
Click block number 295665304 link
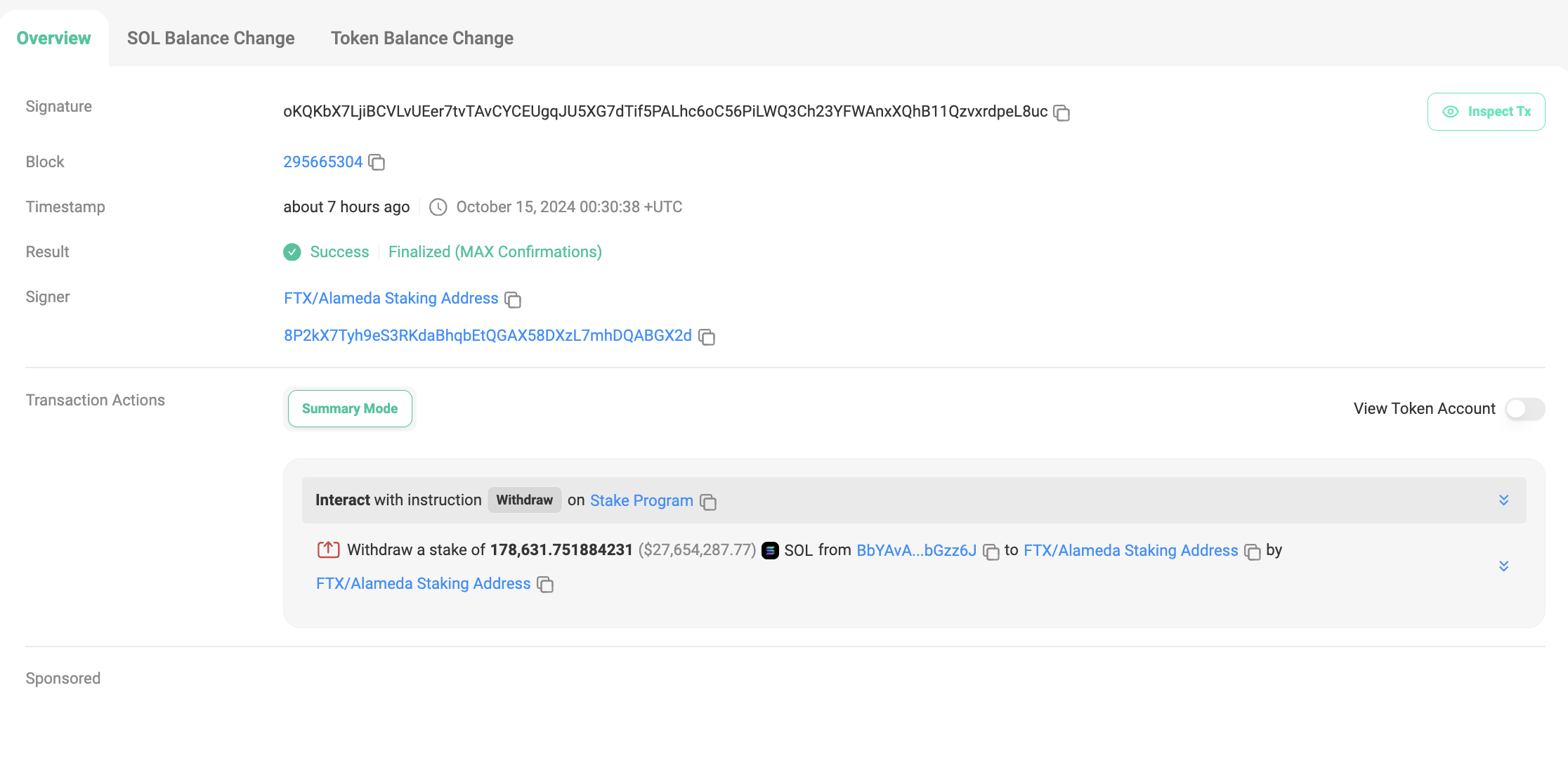pyautogui.click(x=323, y=162)
